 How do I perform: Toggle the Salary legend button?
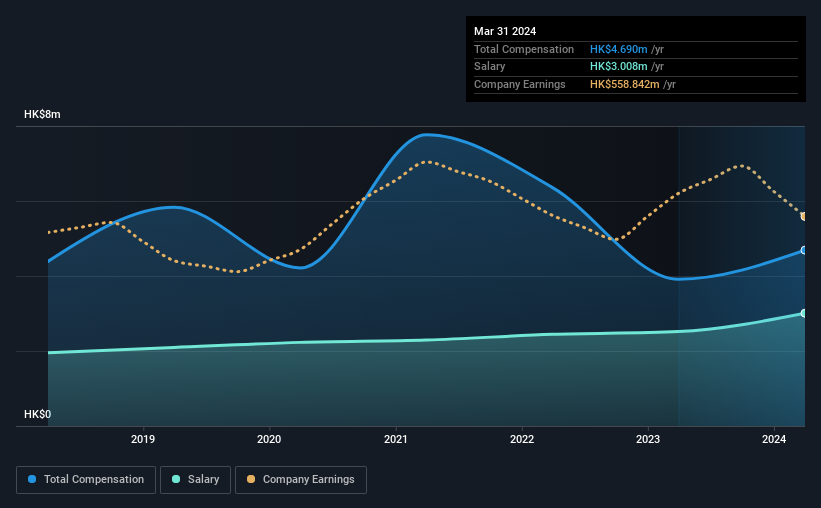pos(195,480)
